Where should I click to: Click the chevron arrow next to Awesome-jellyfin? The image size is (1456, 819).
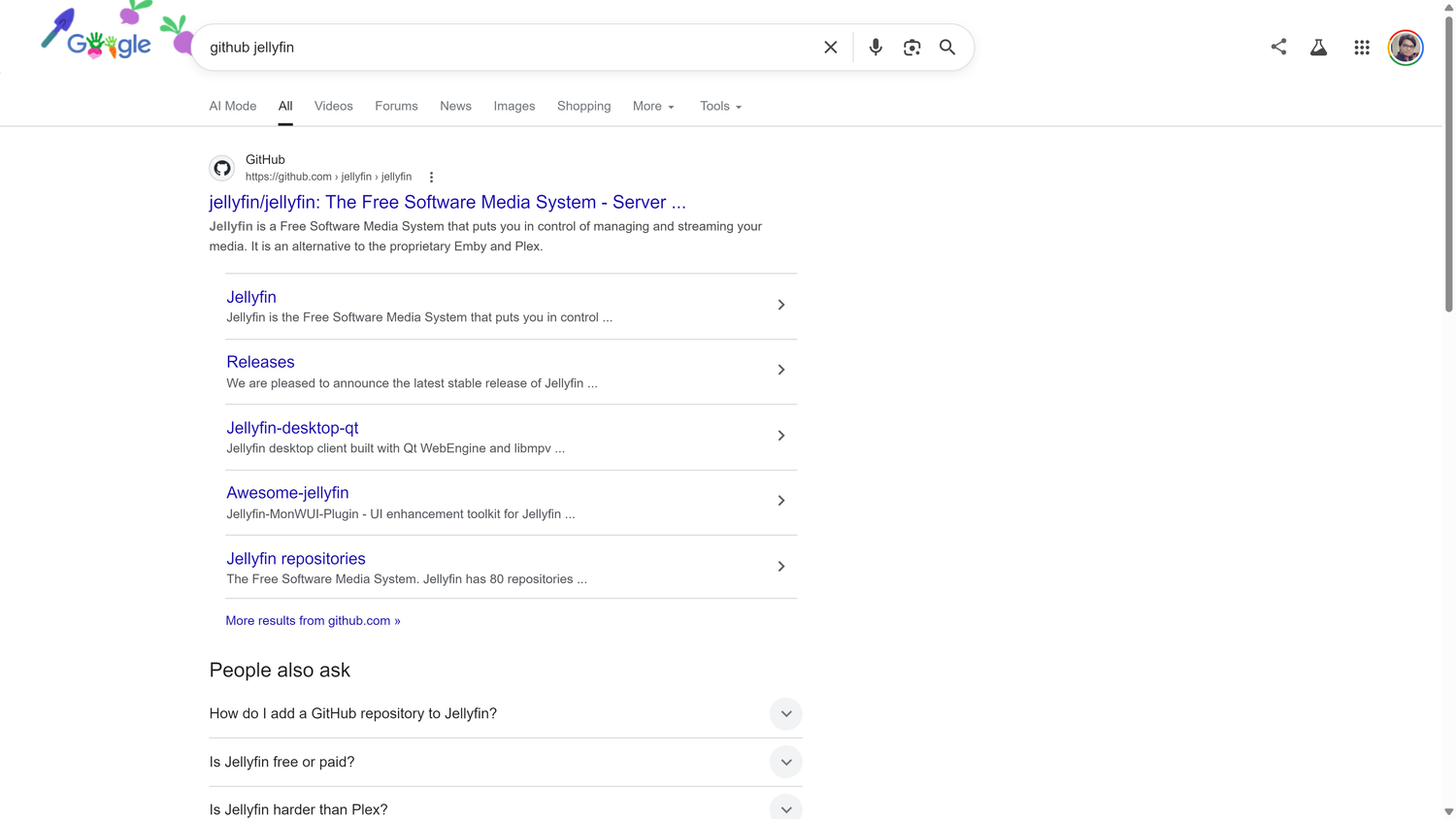tap(780, 501)
